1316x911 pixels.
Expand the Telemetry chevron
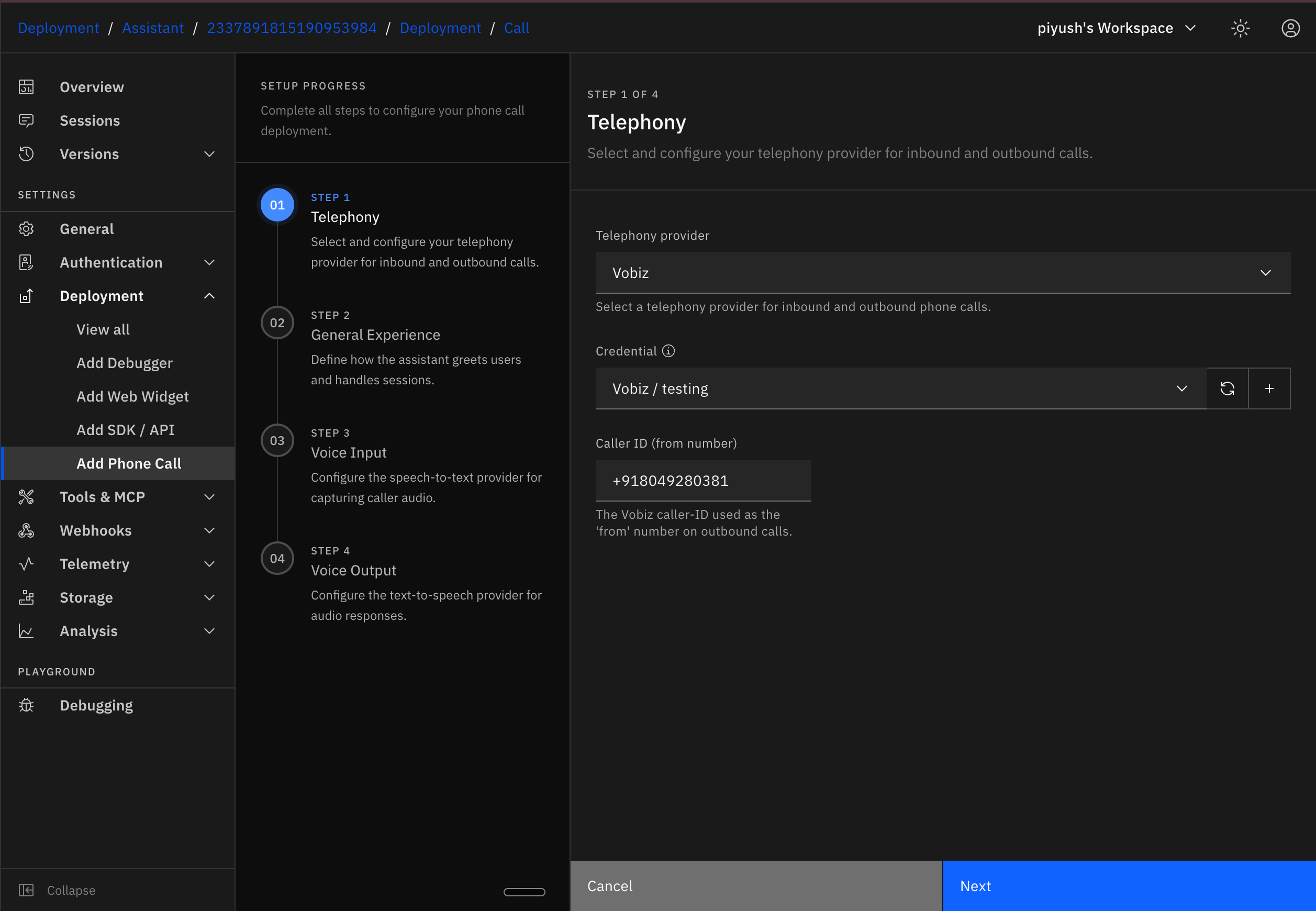pos(209,564)
